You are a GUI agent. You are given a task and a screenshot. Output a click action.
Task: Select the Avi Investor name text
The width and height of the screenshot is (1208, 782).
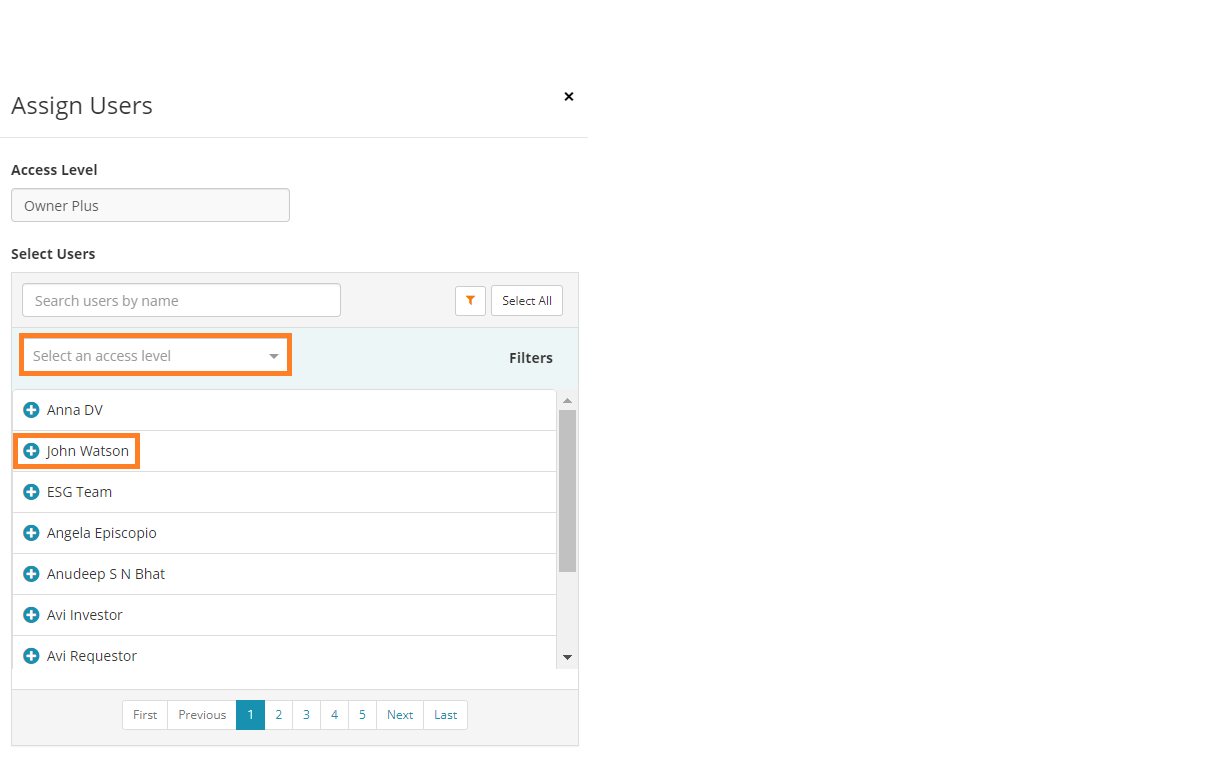(x=85, y=615)
